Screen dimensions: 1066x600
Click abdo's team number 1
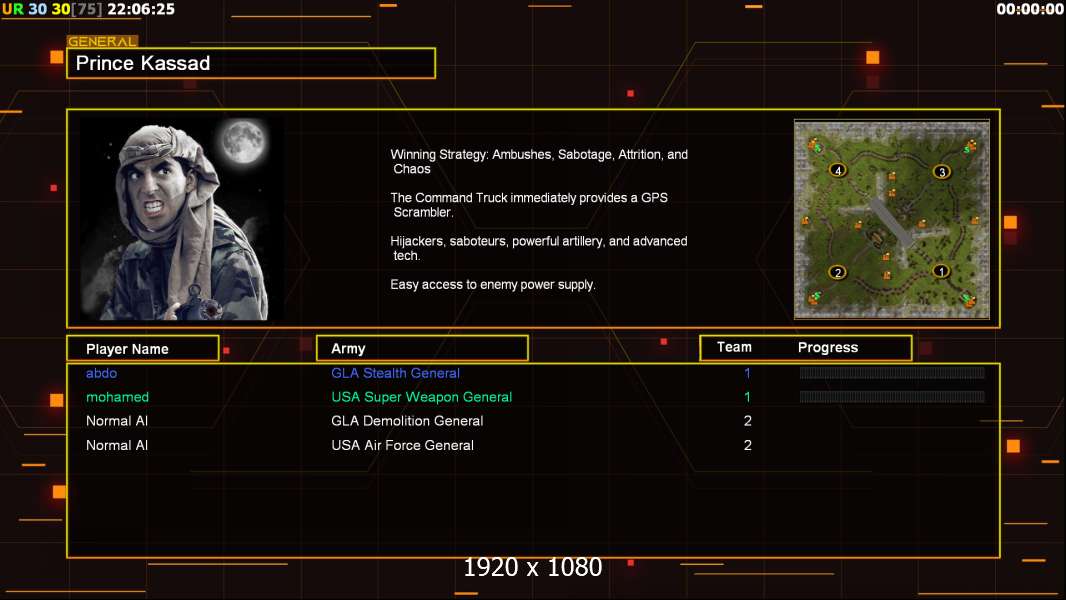tap(747, 373)
